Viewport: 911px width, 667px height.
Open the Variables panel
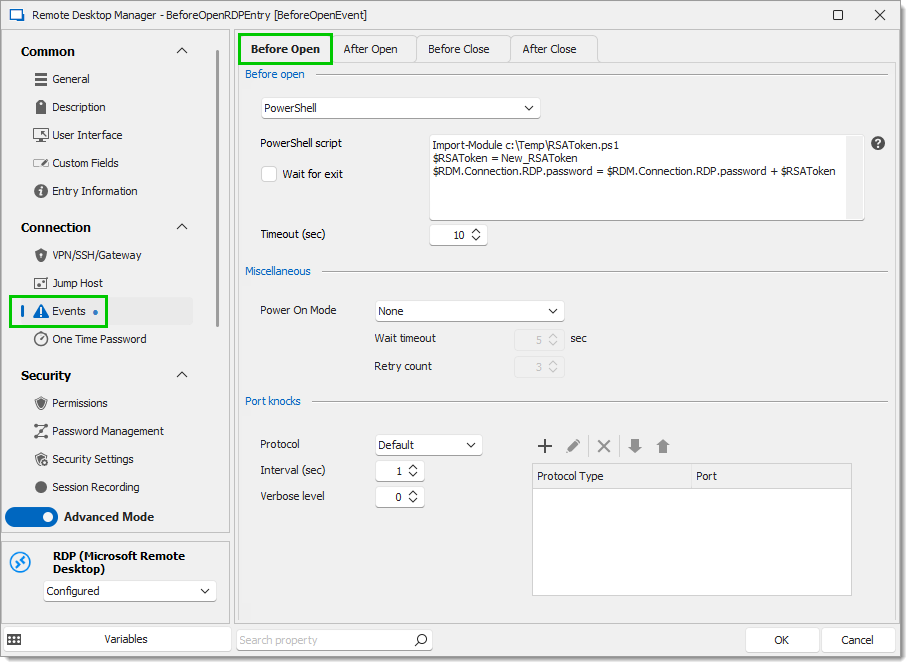[x=117, y=639]
